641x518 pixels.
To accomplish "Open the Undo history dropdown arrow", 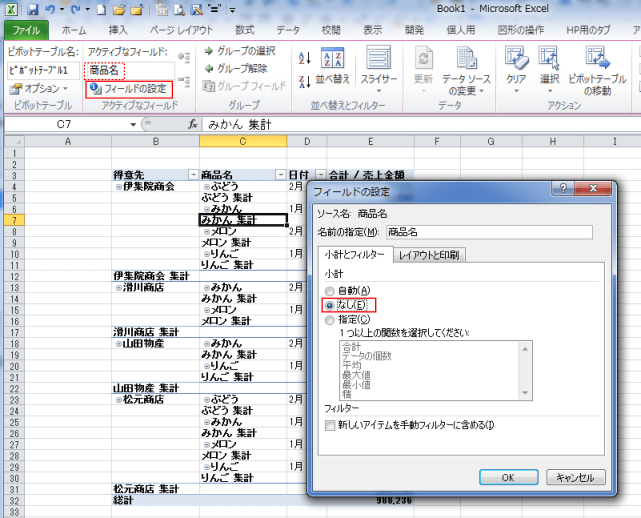I will click(62, 9).
